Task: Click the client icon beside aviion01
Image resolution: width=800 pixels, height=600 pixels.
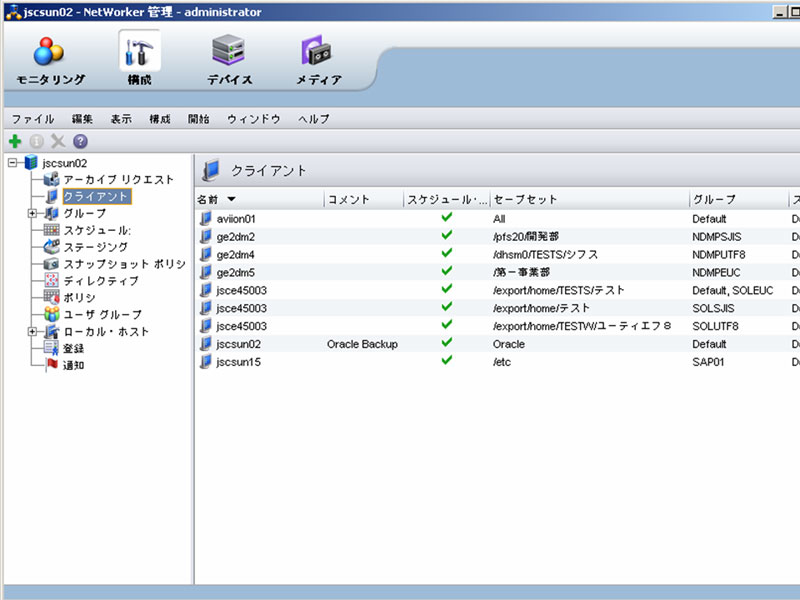Action: pos(206,218)
